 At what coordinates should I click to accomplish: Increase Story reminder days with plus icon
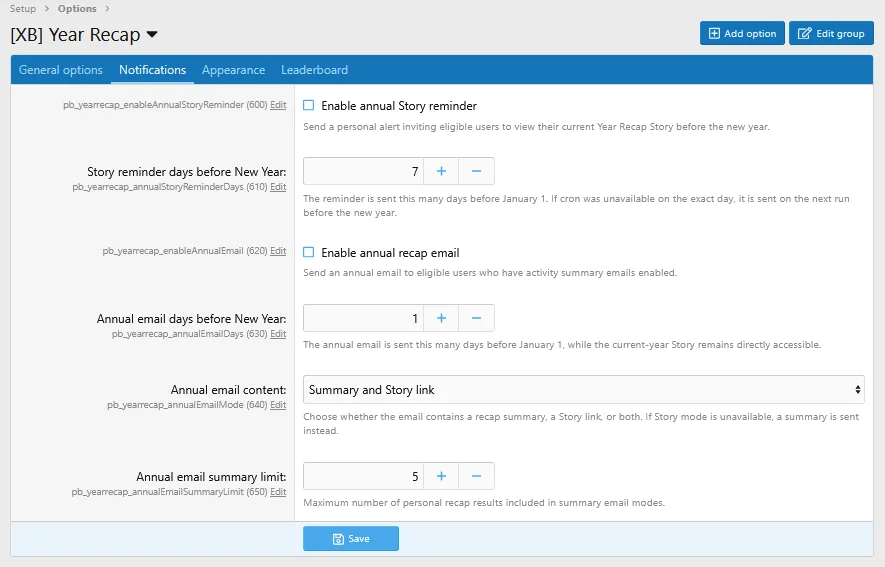[x=441, y=171]
